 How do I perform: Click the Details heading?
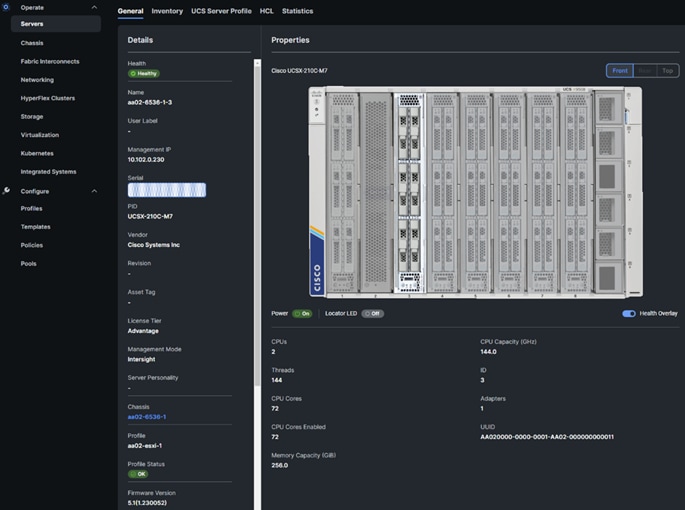pyautogui.click(x=140, y=40)
